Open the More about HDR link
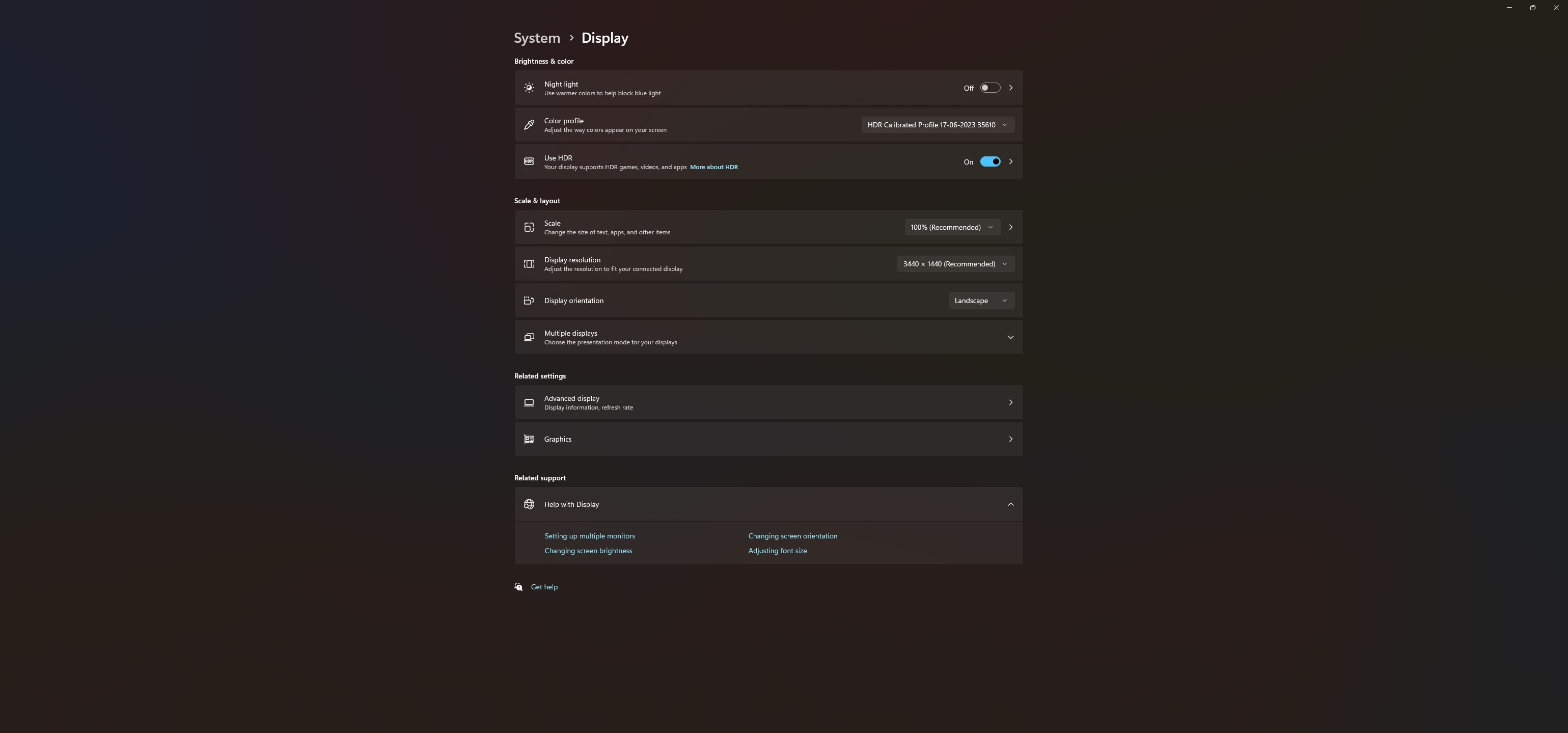 (x=713, y=167)
